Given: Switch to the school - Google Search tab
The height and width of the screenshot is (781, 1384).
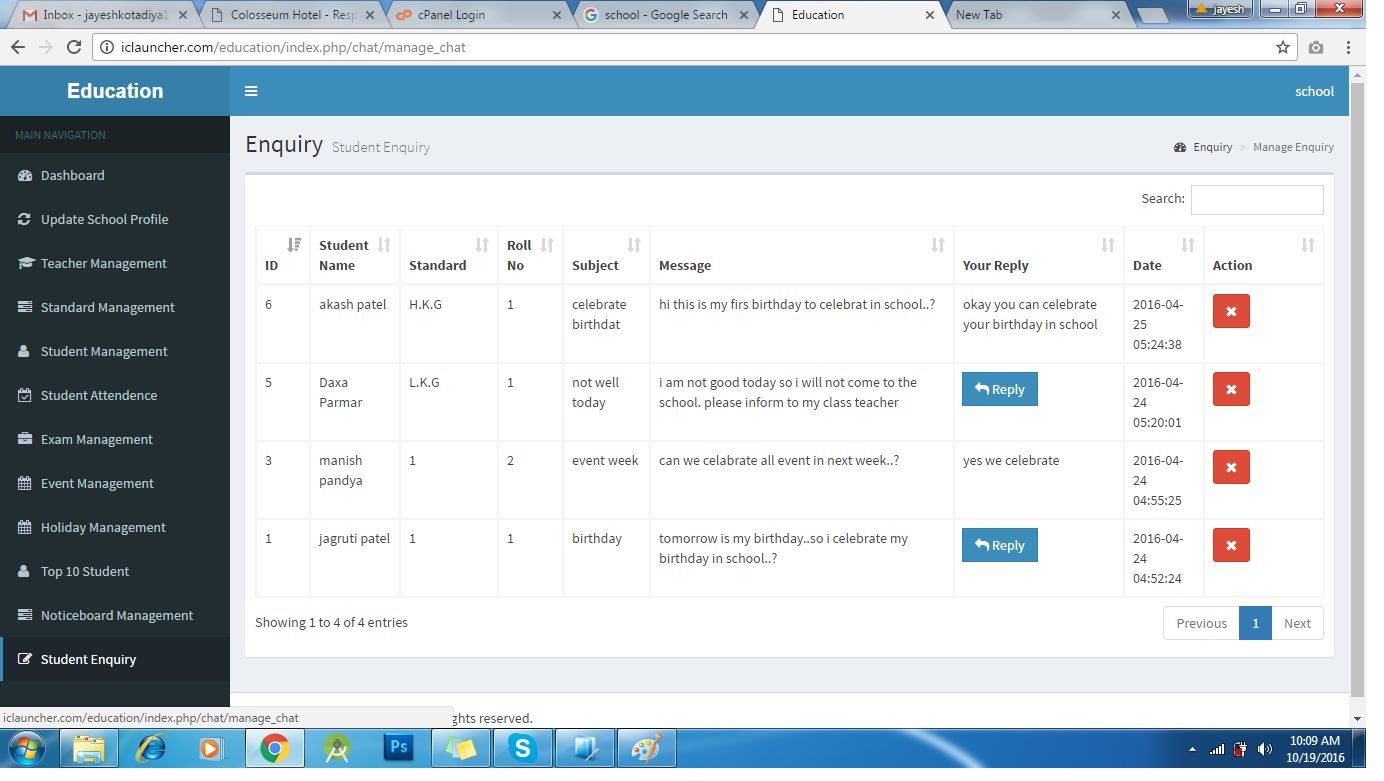Looking at the screenshot, I should pos(665,15).
